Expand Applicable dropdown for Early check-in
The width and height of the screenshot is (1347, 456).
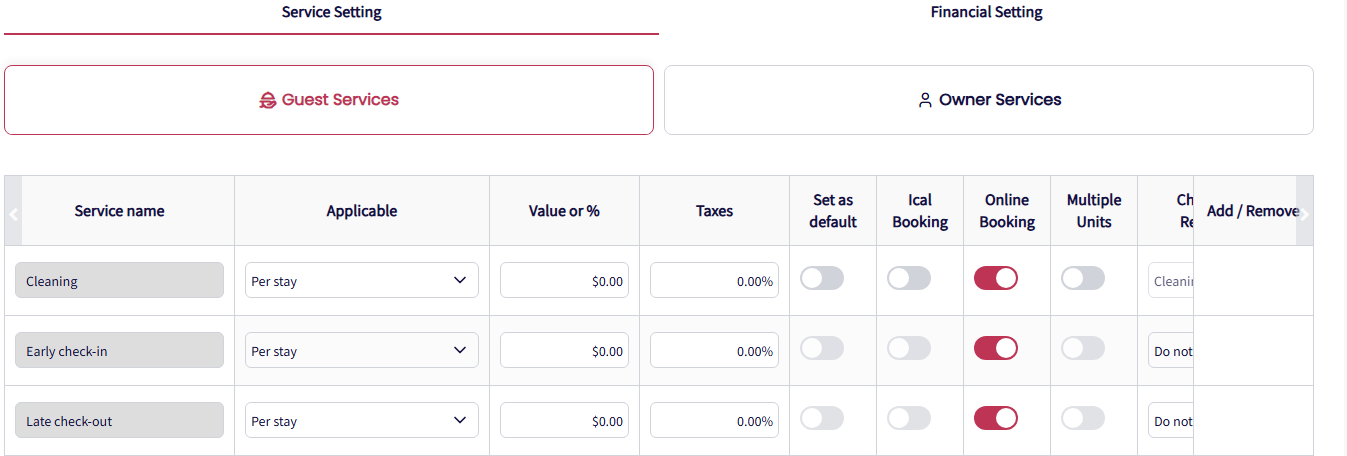tap(361, 351)
